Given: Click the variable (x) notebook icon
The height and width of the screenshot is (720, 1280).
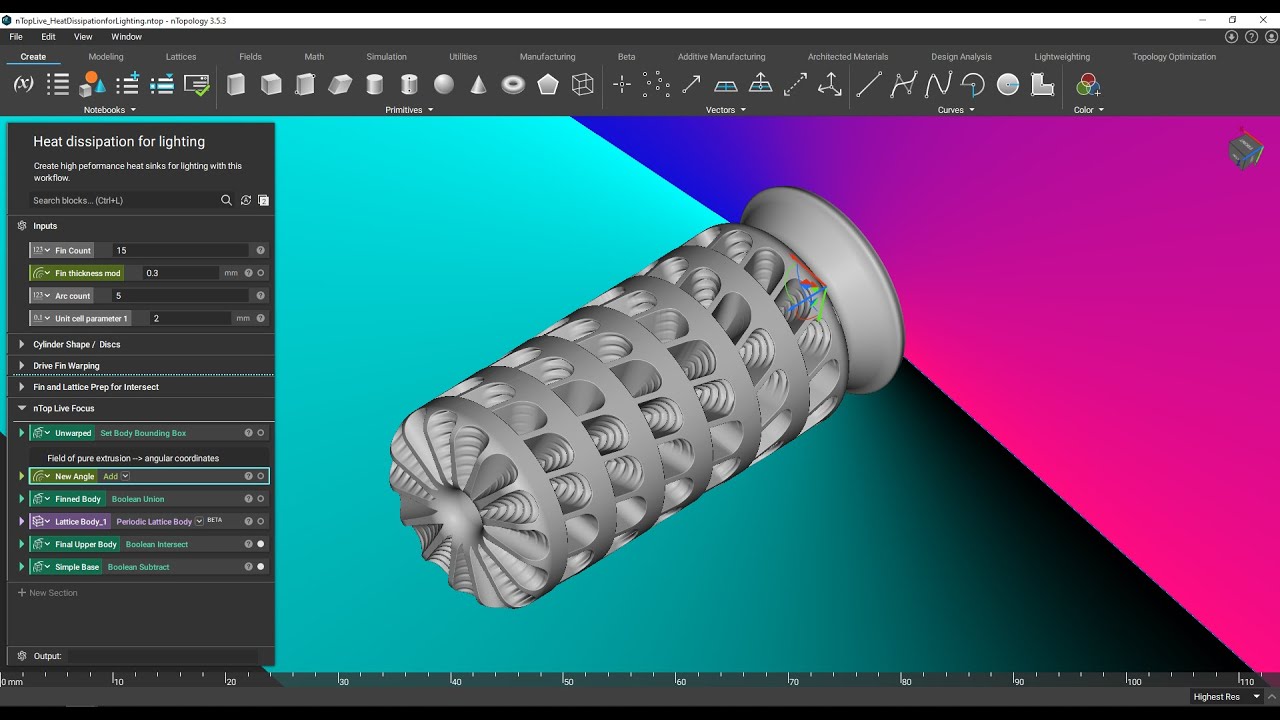Looking at the screenshot, I should point(23,84).
